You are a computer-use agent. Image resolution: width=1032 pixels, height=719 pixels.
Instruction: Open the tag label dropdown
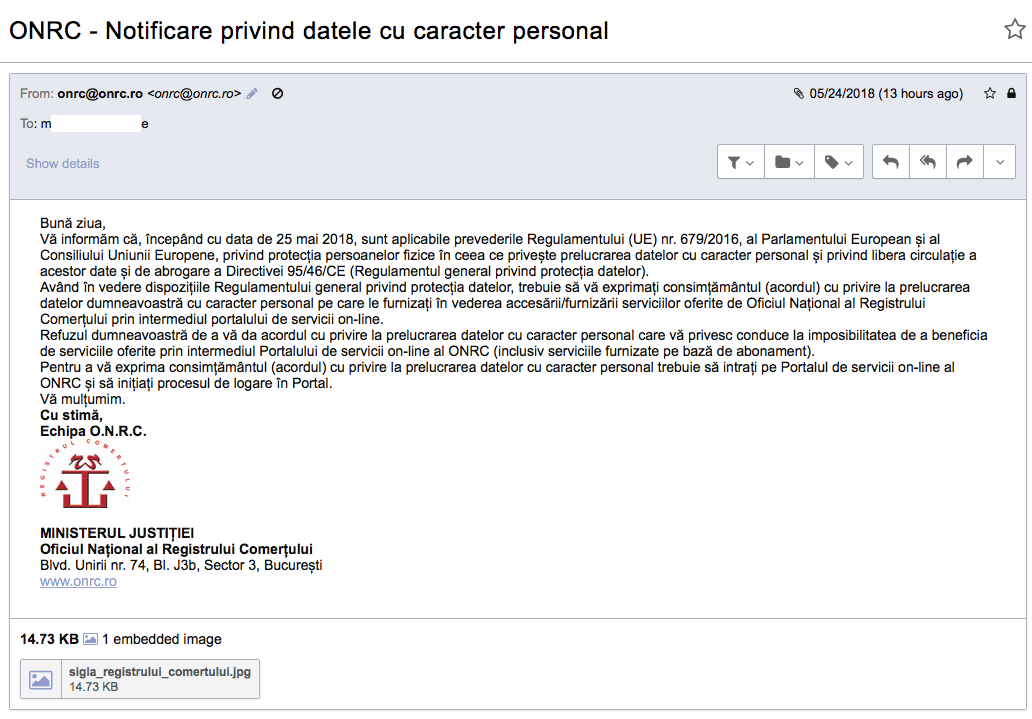pyautogui.click(x=839, y=162)
